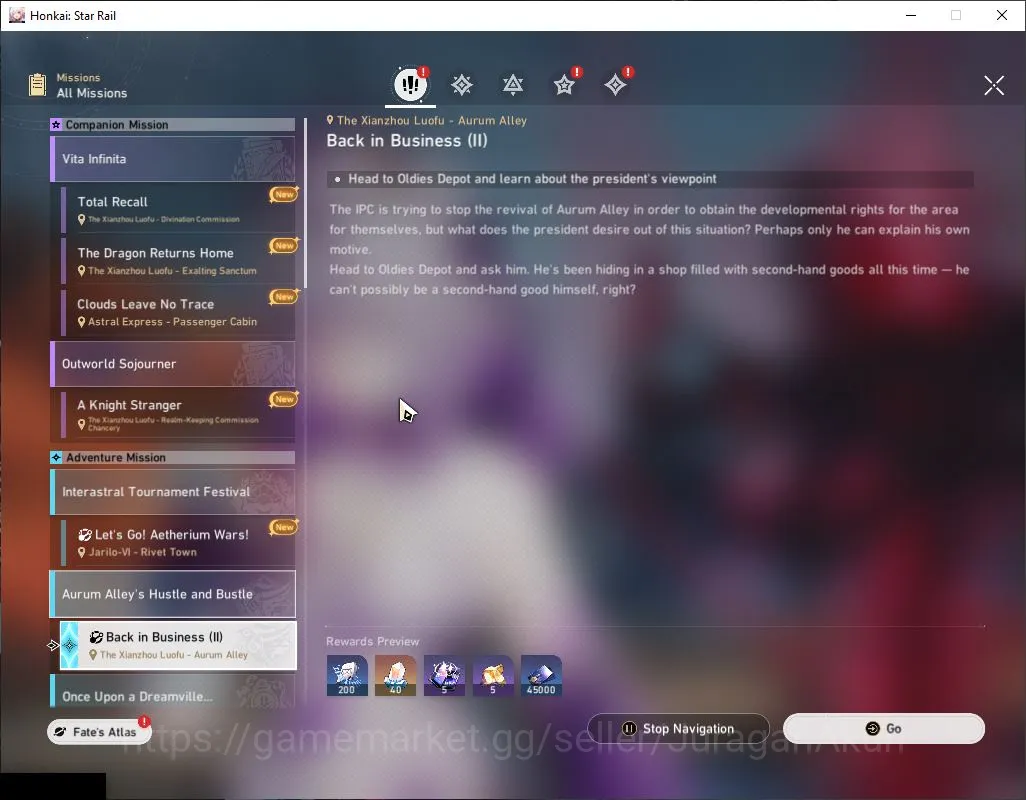Click the Astral Express - Passenger Cabin location
Image resolution: width=1026 pixels, height=800 pixels.
[173, 322]
